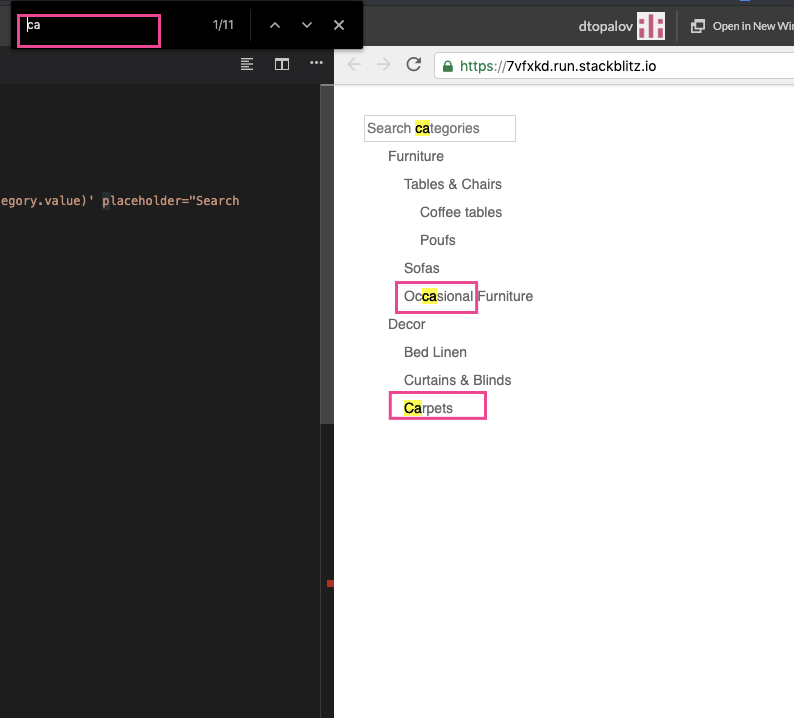Select the Carpets tree item

pyautogui.click(x=428, y=408)
